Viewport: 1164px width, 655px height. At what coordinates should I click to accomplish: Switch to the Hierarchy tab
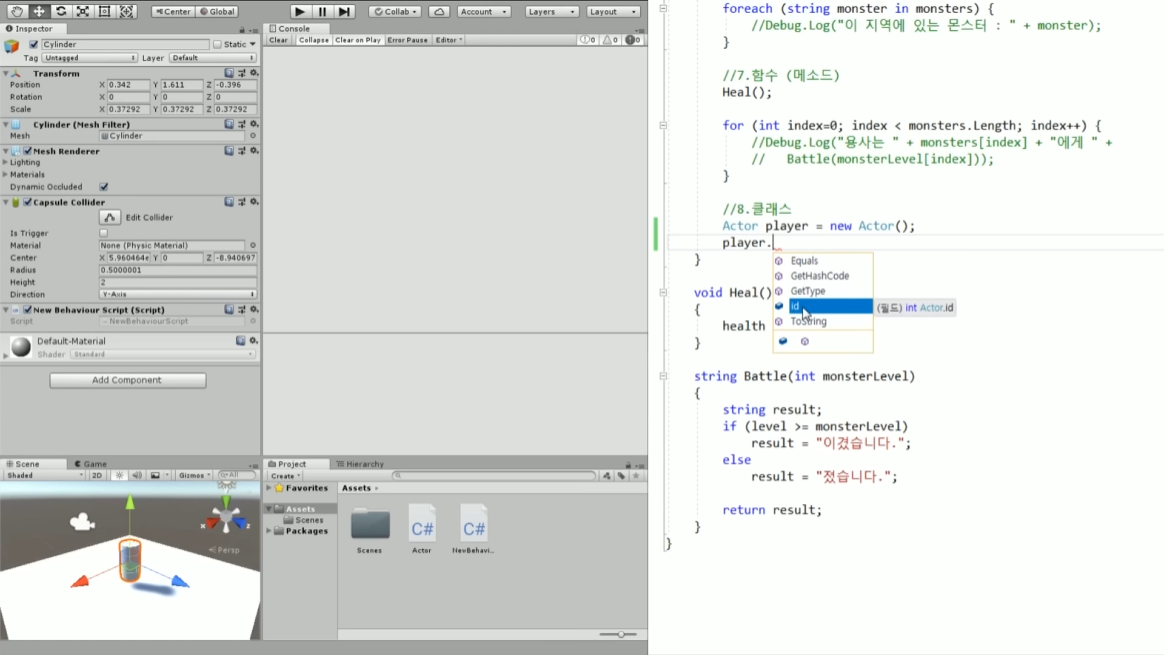click(360, 463)
